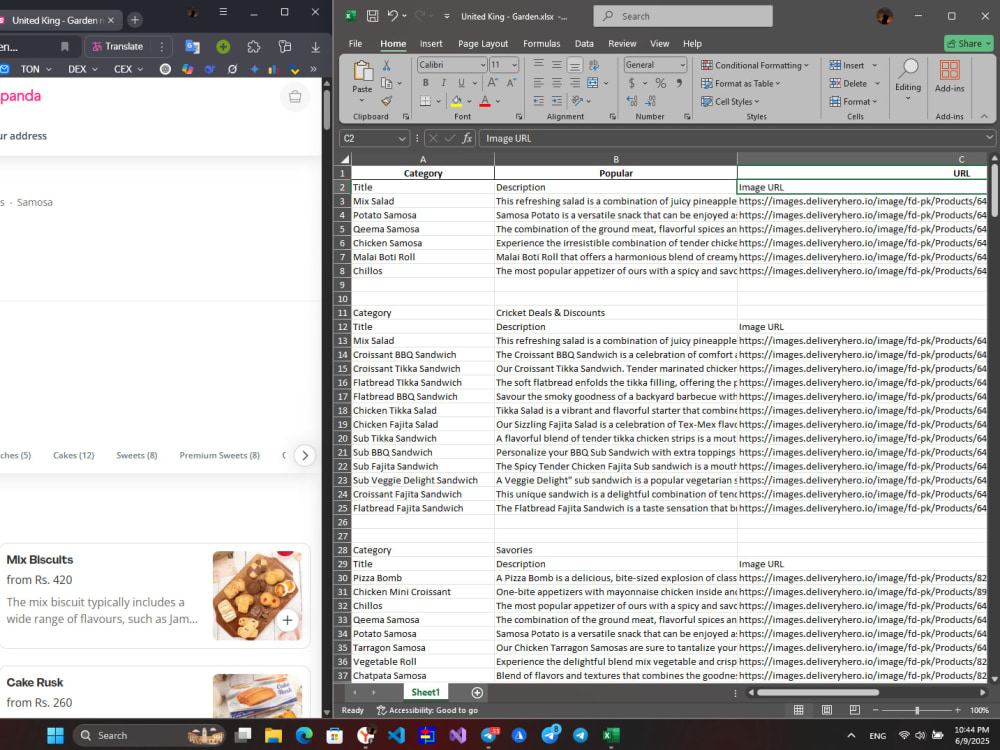Image resolution: width=1000 pixels, height=750 pixels.
Task: Click the Orientation icon
Action: point(578,101)
